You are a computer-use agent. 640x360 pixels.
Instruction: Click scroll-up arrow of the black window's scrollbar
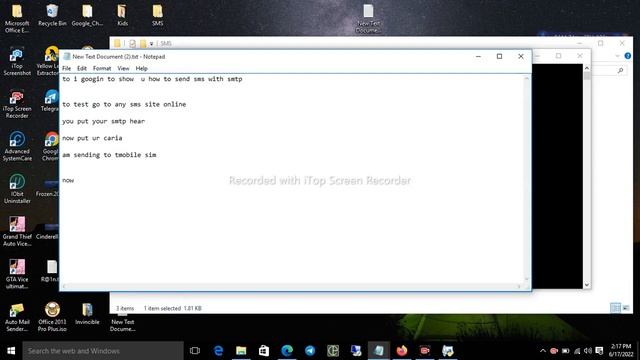pos(587,68)
